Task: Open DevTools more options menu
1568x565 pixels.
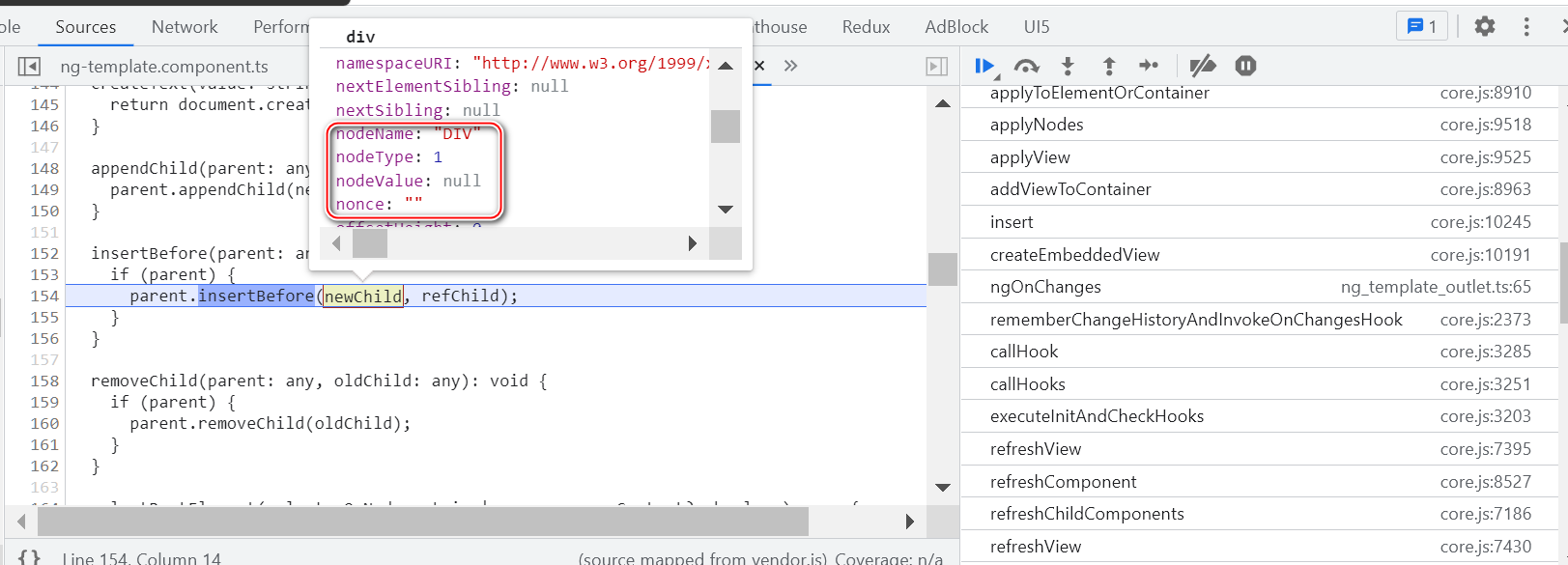Action: click(1526, 26)
